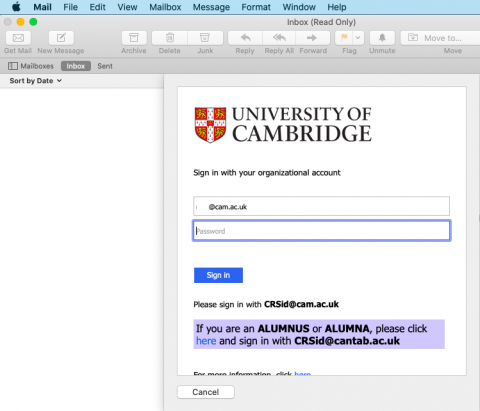The image size is (480, 411).
Task: Open the Format menu
Action: point(256,7)
